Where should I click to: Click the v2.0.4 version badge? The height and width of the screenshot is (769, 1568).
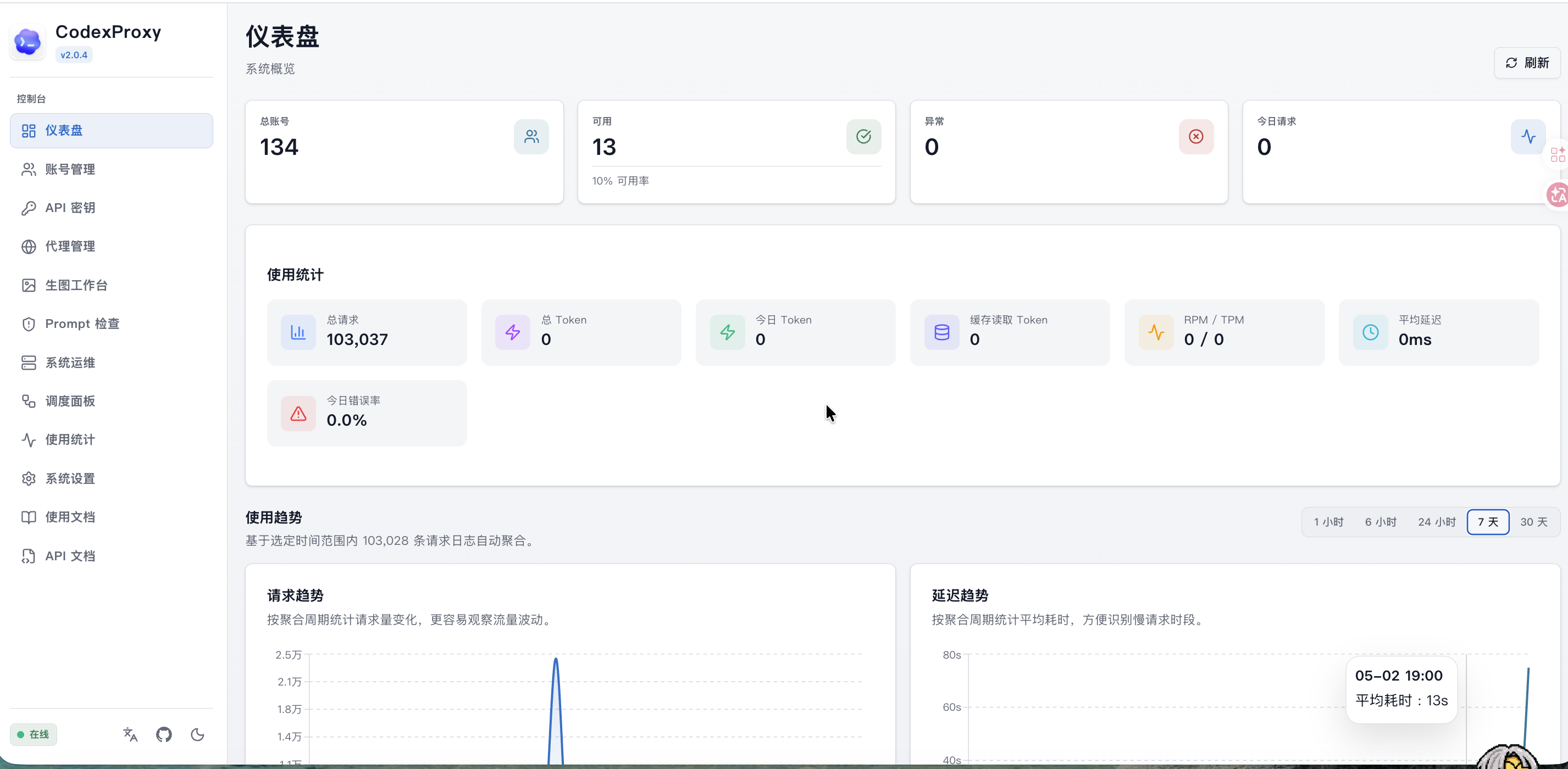tap(74, 55)
